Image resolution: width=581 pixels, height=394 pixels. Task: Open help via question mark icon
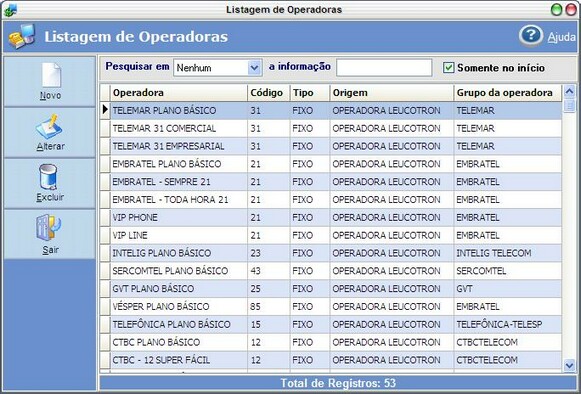[x=531, y=36]
